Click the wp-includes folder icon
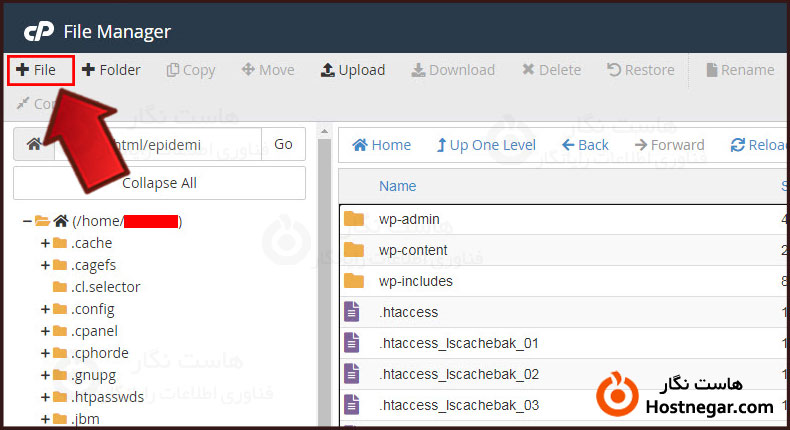Image resolution: width=790 pixels, height=430 pixels. (354, 280)
